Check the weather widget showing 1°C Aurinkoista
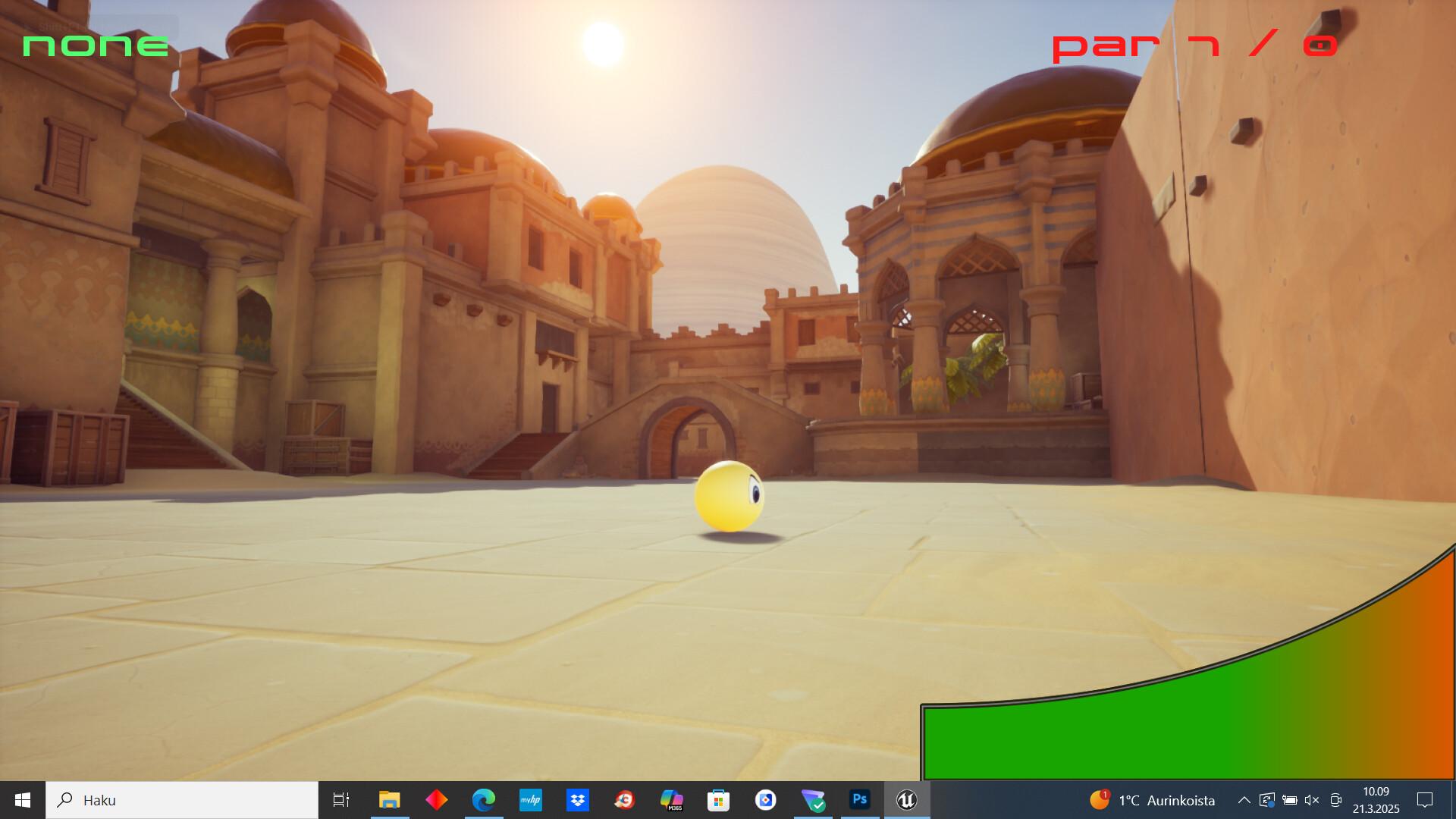This screenshot has width=1456, height=819. click(1153, 800)
